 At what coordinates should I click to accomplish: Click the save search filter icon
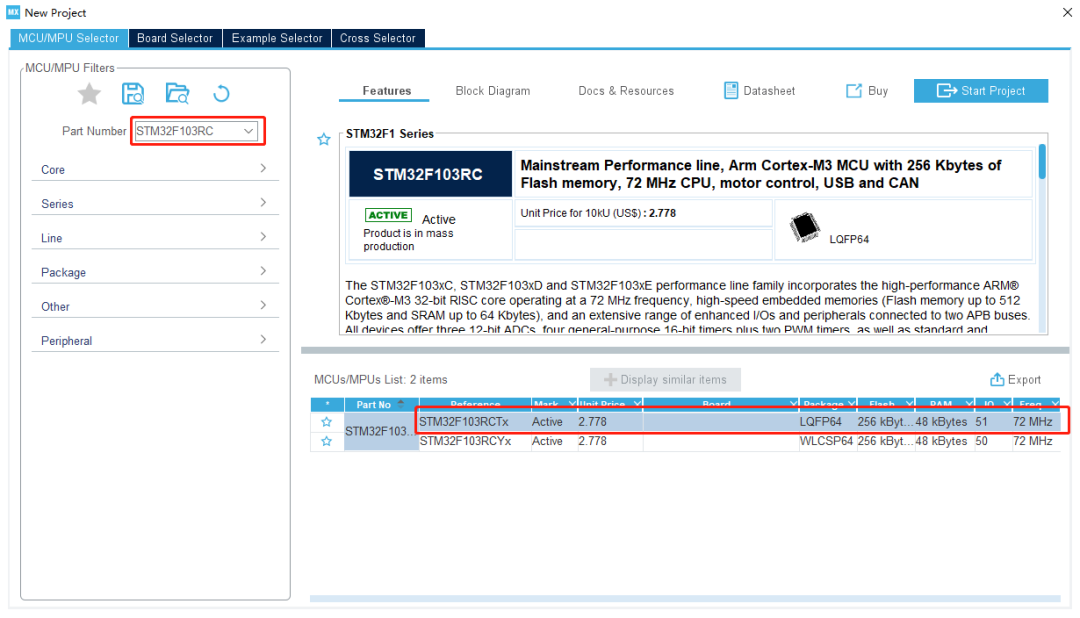pos(133,94)
